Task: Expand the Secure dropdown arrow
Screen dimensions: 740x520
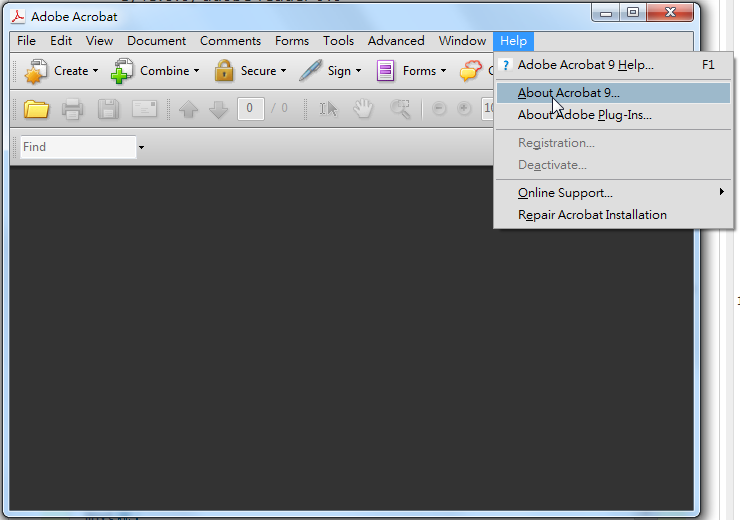Action: pyautogui.click(x=283, y=71)
